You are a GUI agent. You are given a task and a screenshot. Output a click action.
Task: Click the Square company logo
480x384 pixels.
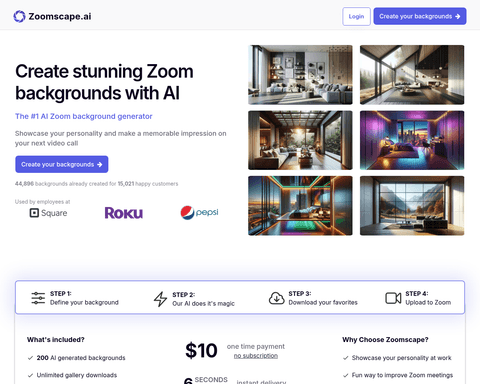(48, 213)
